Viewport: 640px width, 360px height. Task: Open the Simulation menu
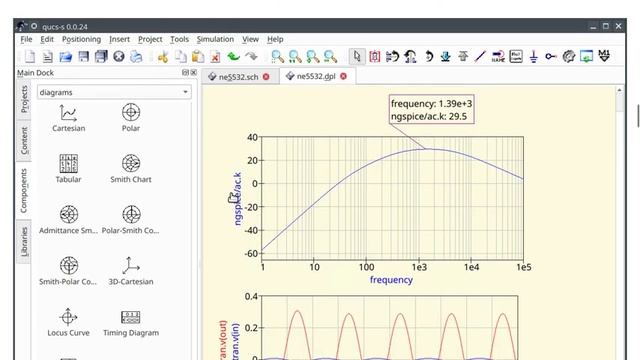coord(215,39)
